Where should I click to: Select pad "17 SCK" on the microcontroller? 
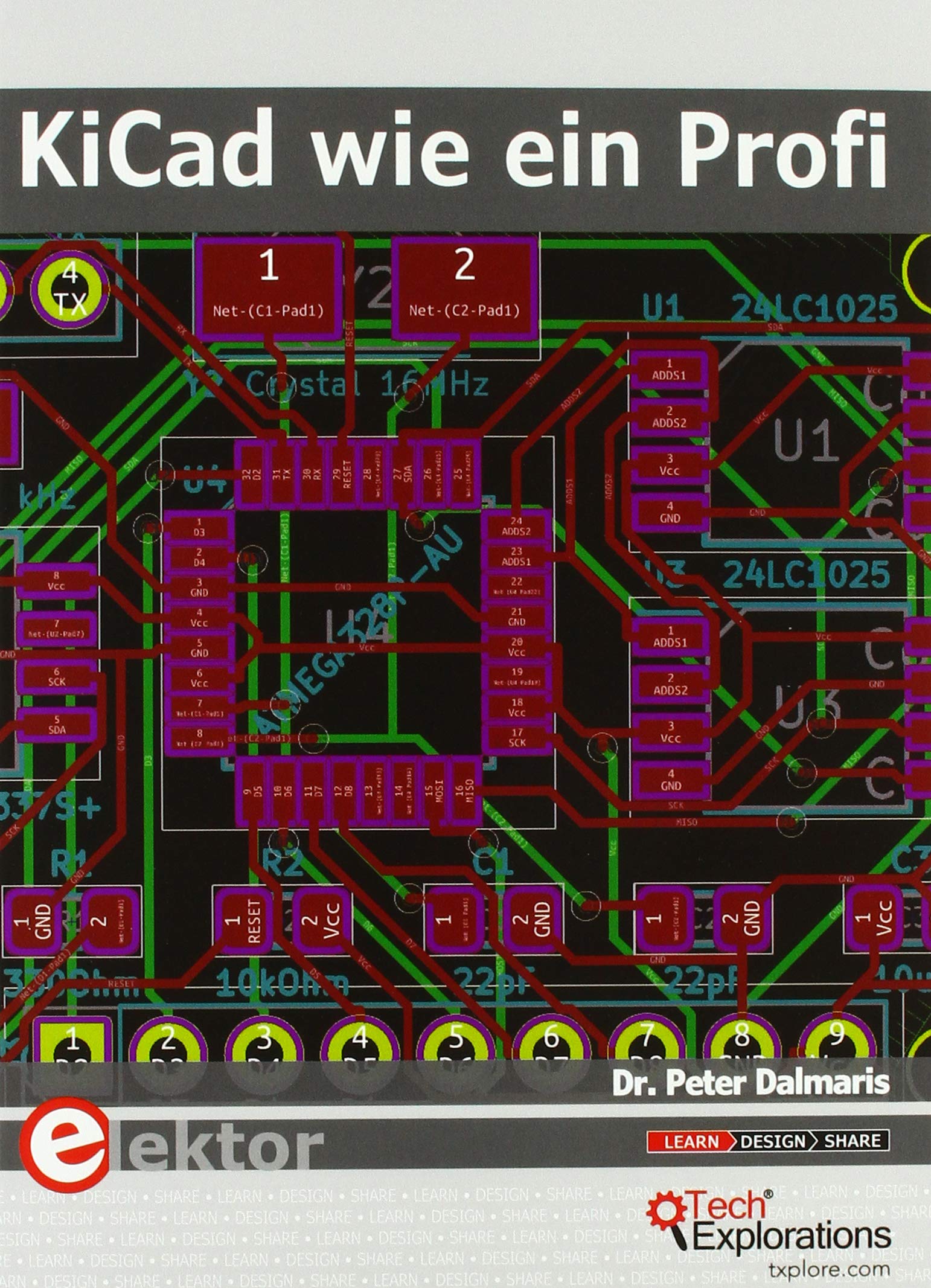(517, 738)
